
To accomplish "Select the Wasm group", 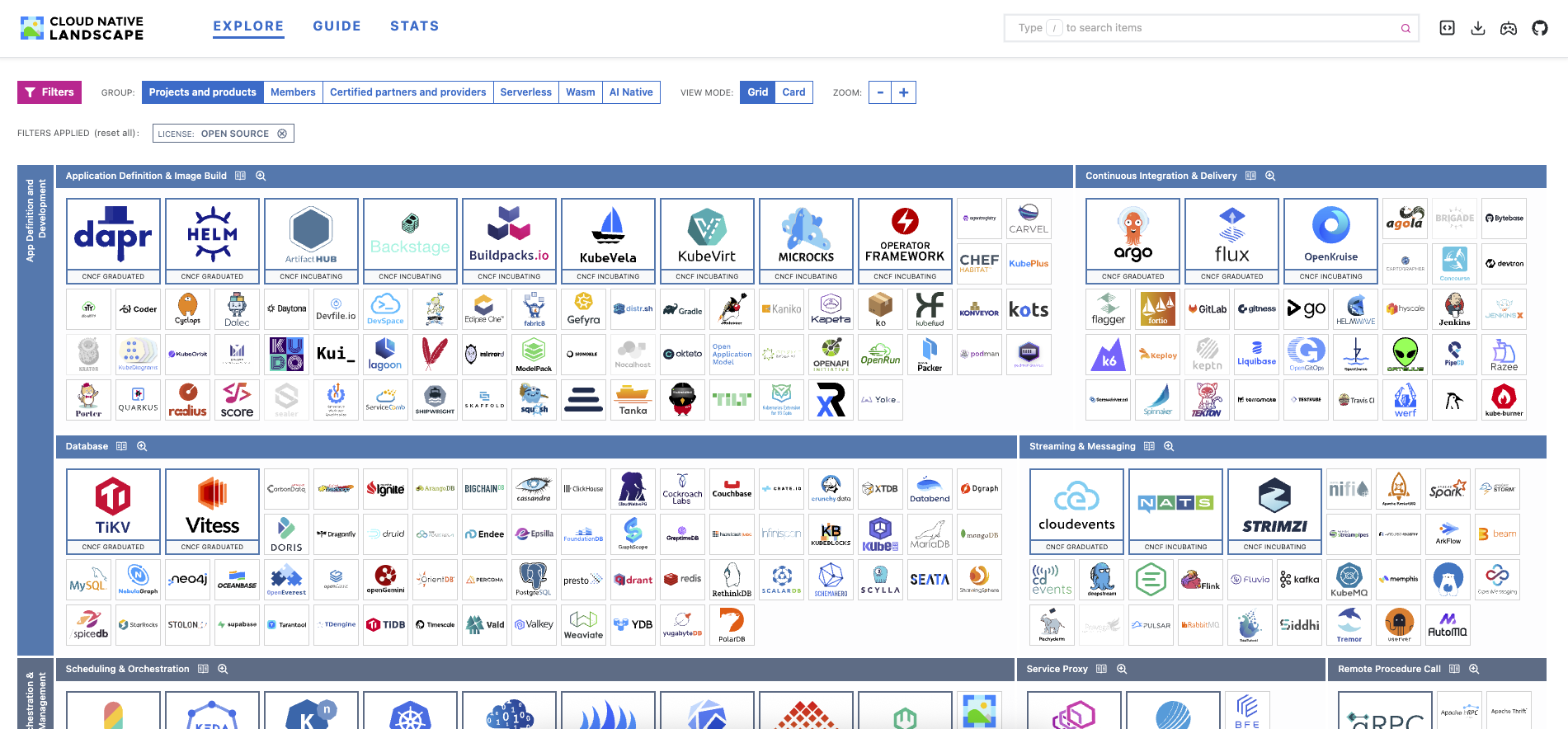I will [580, 92].
